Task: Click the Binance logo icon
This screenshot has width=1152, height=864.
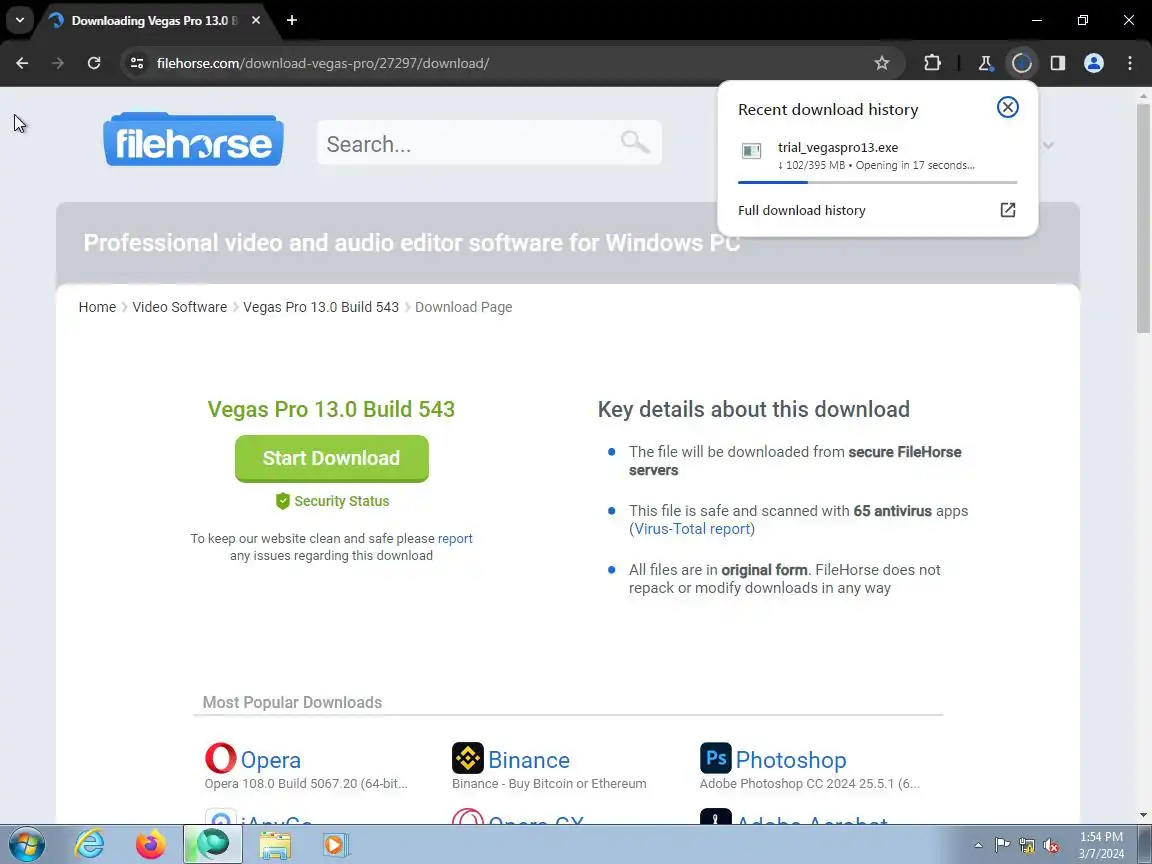Action: [467, 758]
